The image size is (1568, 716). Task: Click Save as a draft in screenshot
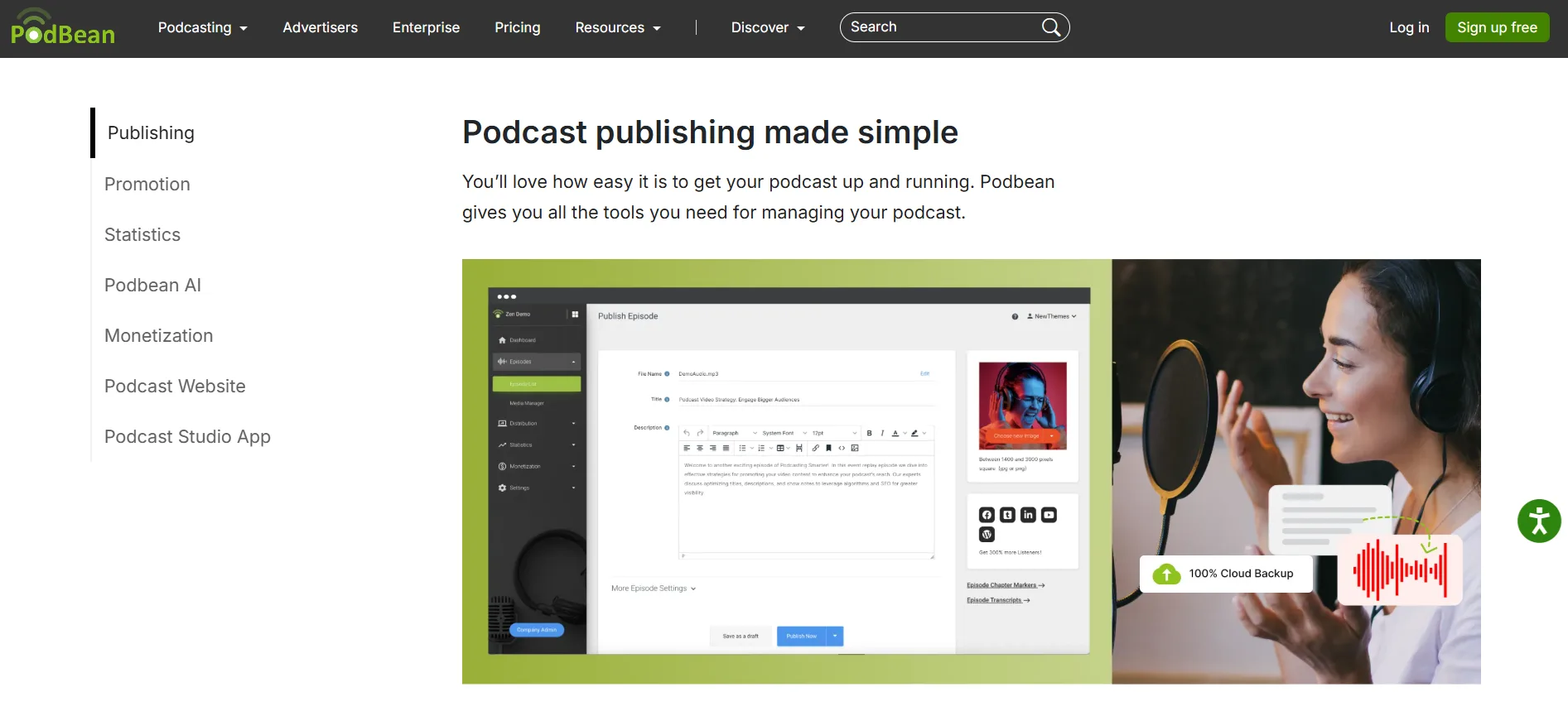tap(741, 636)
